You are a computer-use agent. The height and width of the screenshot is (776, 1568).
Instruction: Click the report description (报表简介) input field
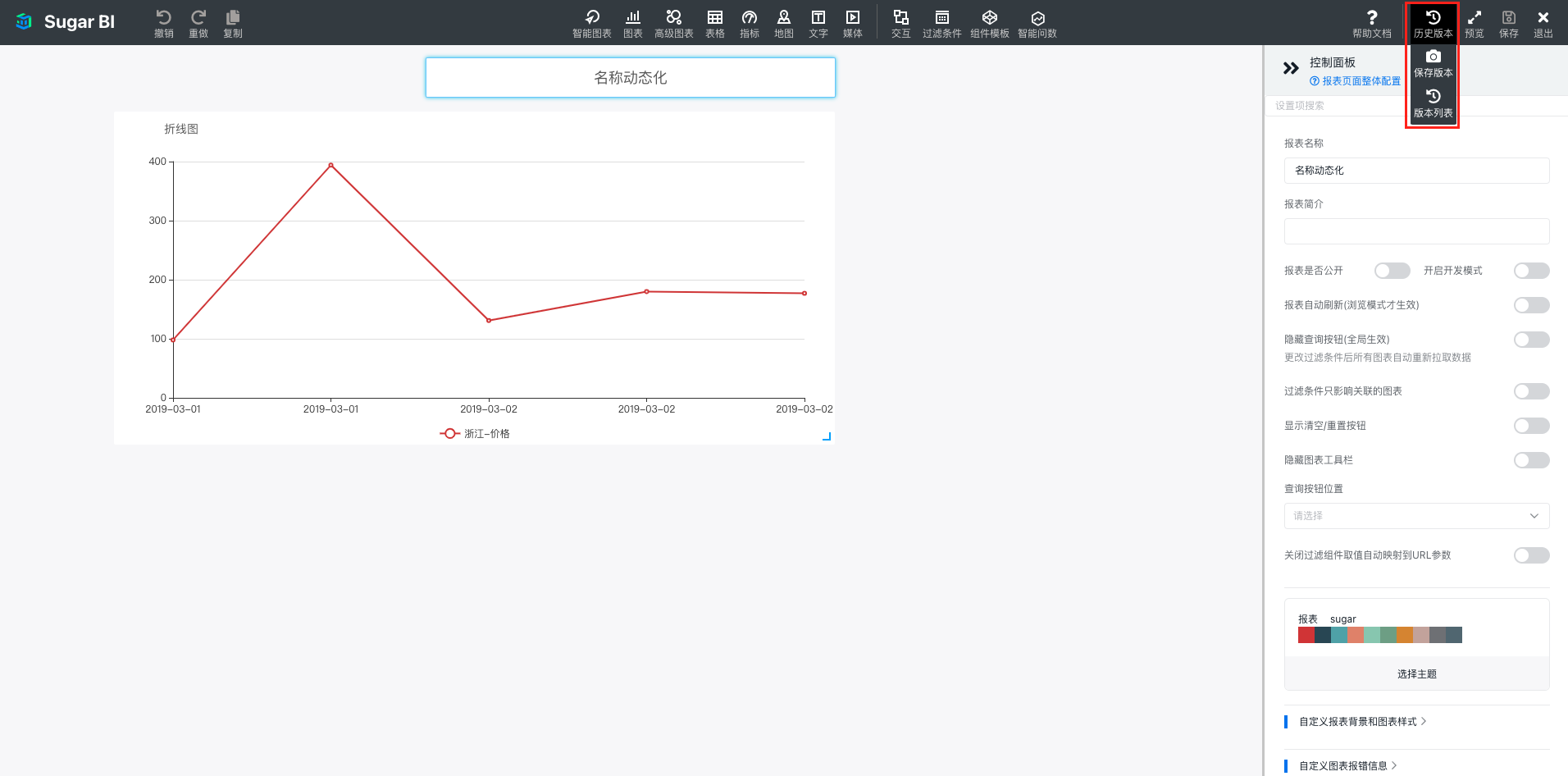[1416, 231]
